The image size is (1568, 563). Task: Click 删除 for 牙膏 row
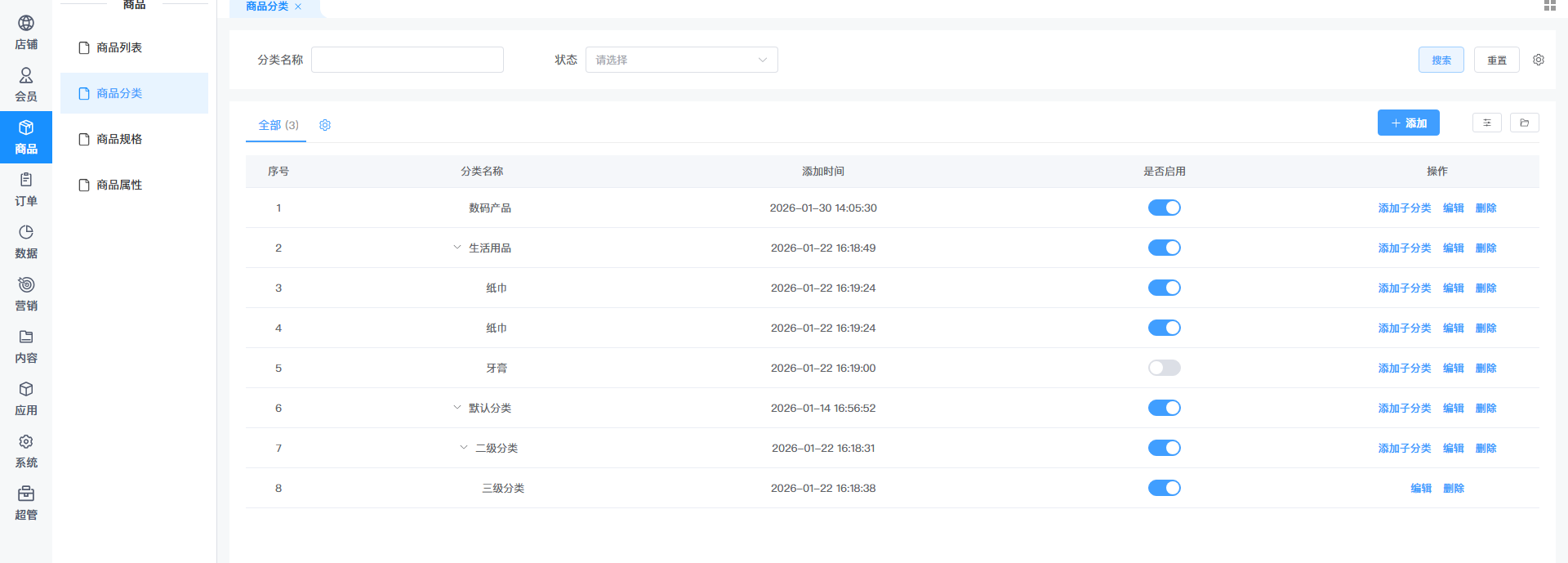click(1486, 368)
